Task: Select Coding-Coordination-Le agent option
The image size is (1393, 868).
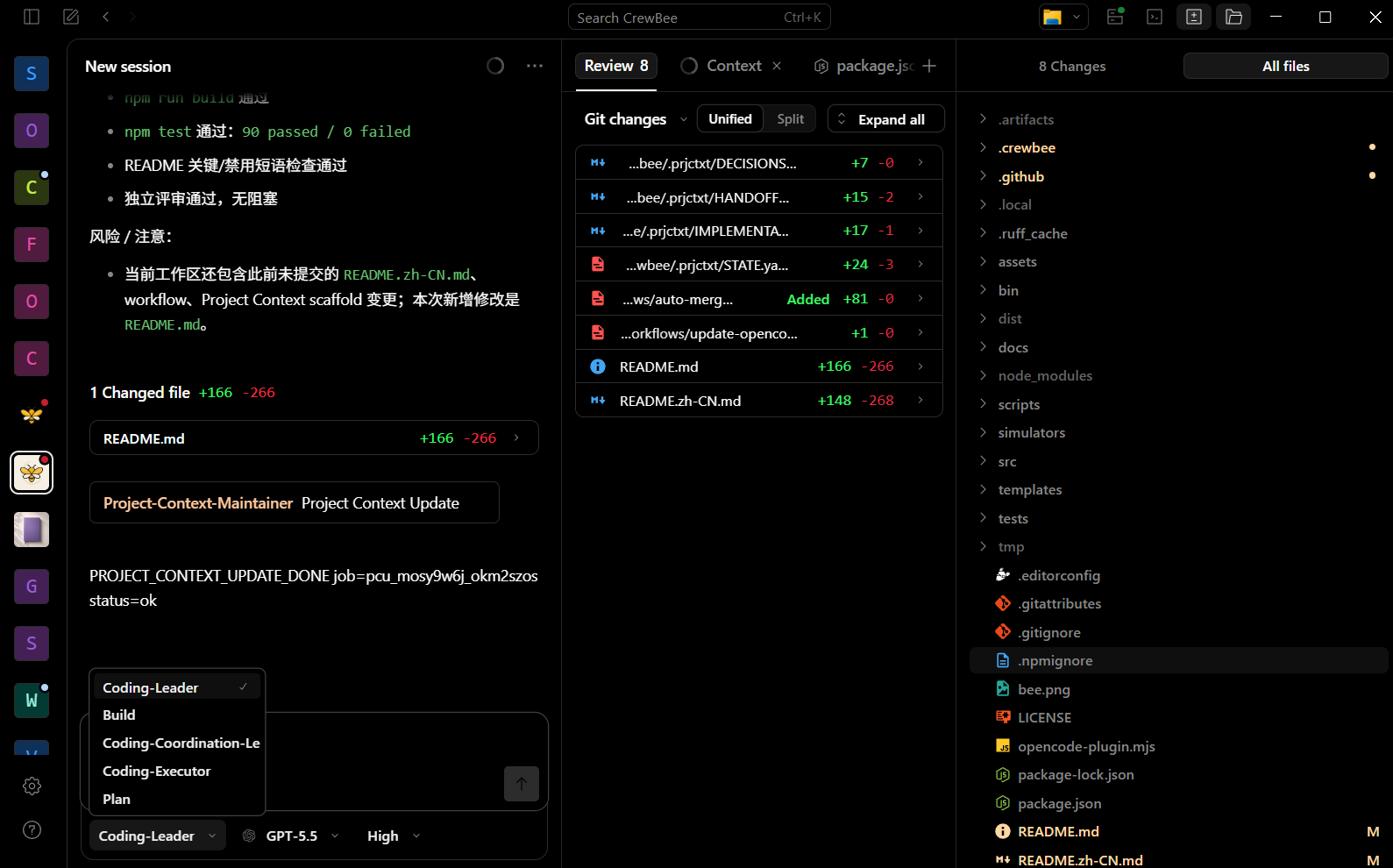Action: tap(177, 743)
